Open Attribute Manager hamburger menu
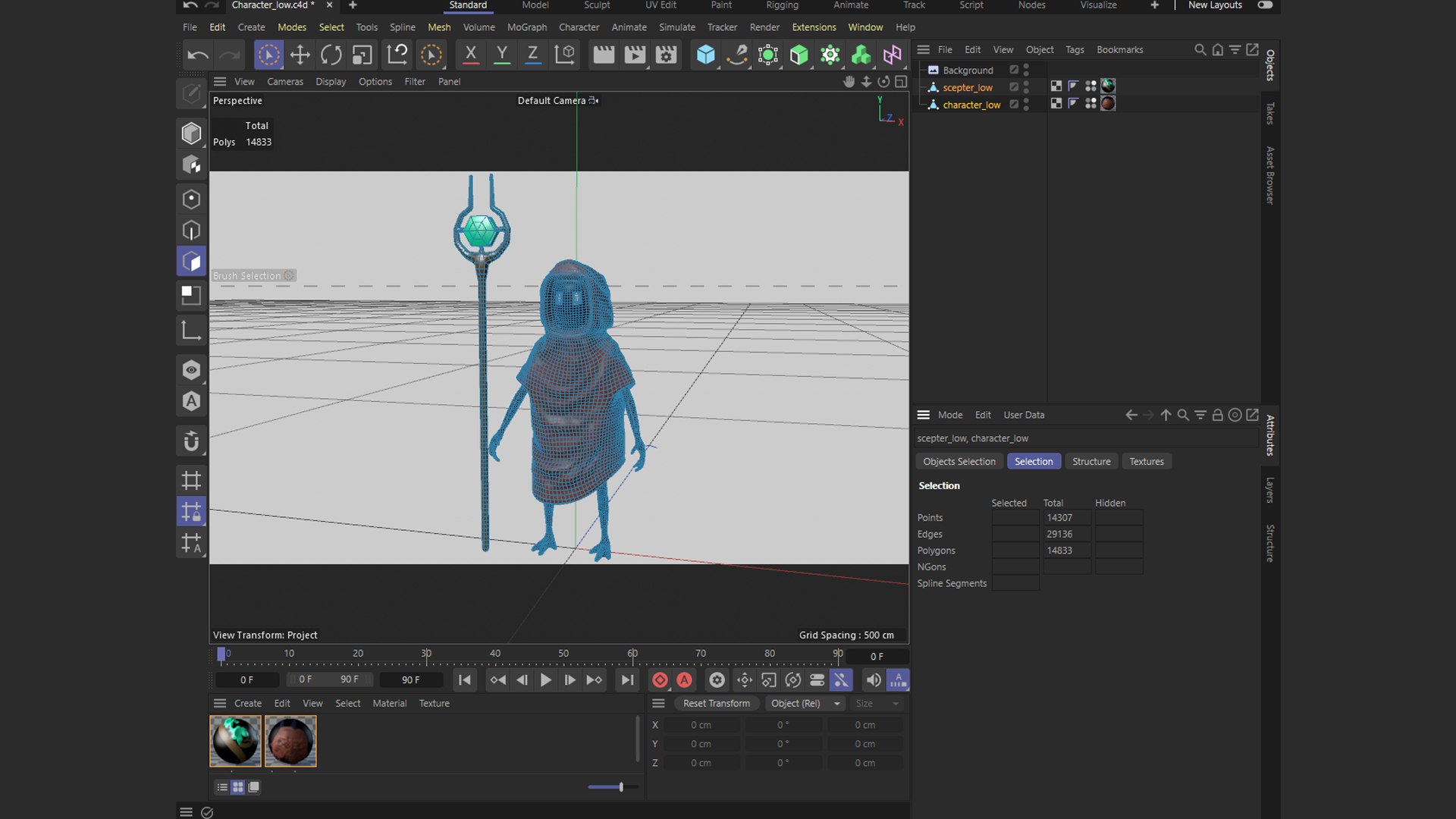 923,415
